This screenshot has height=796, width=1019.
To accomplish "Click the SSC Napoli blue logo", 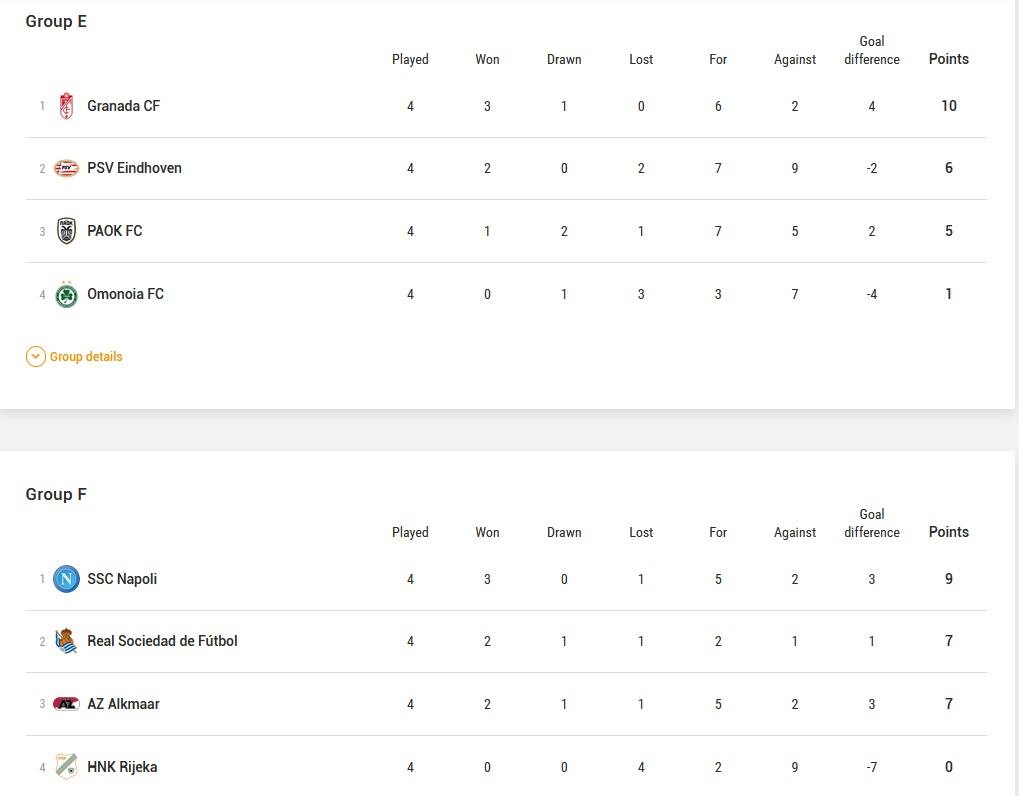I will point(66,579).
